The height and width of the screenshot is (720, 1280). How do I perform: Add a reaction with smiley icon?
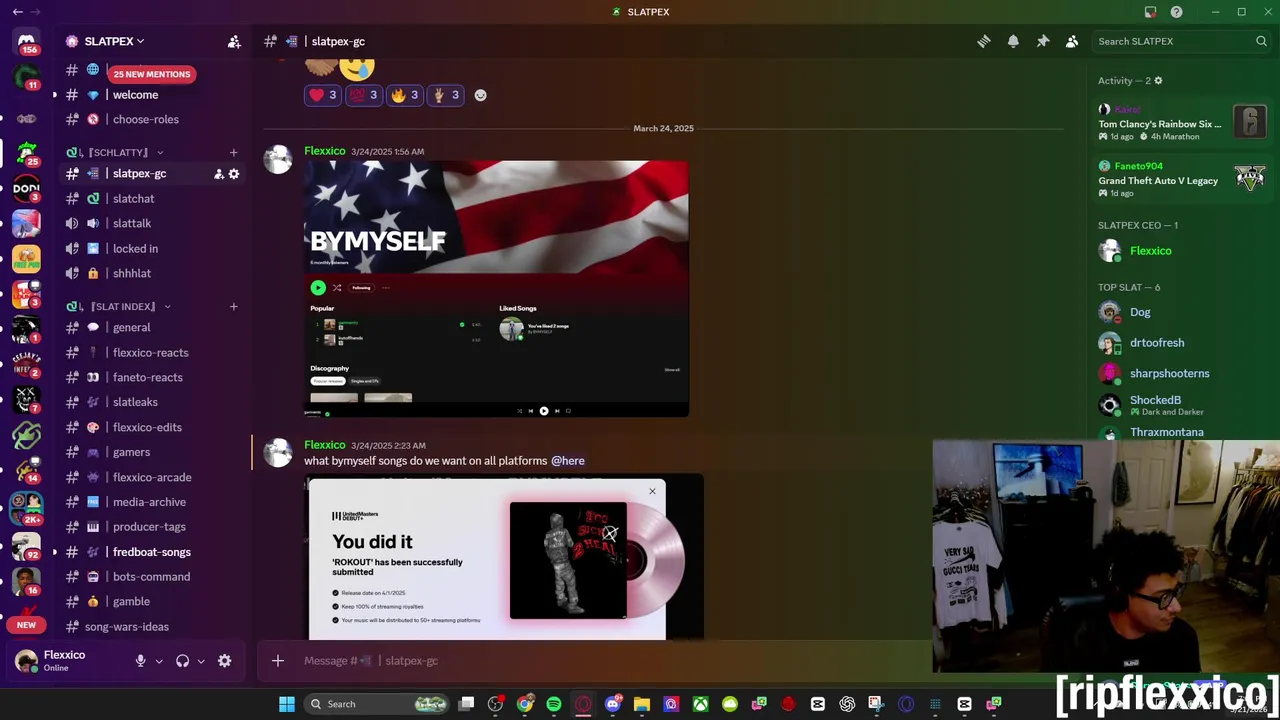click(480, 95)
